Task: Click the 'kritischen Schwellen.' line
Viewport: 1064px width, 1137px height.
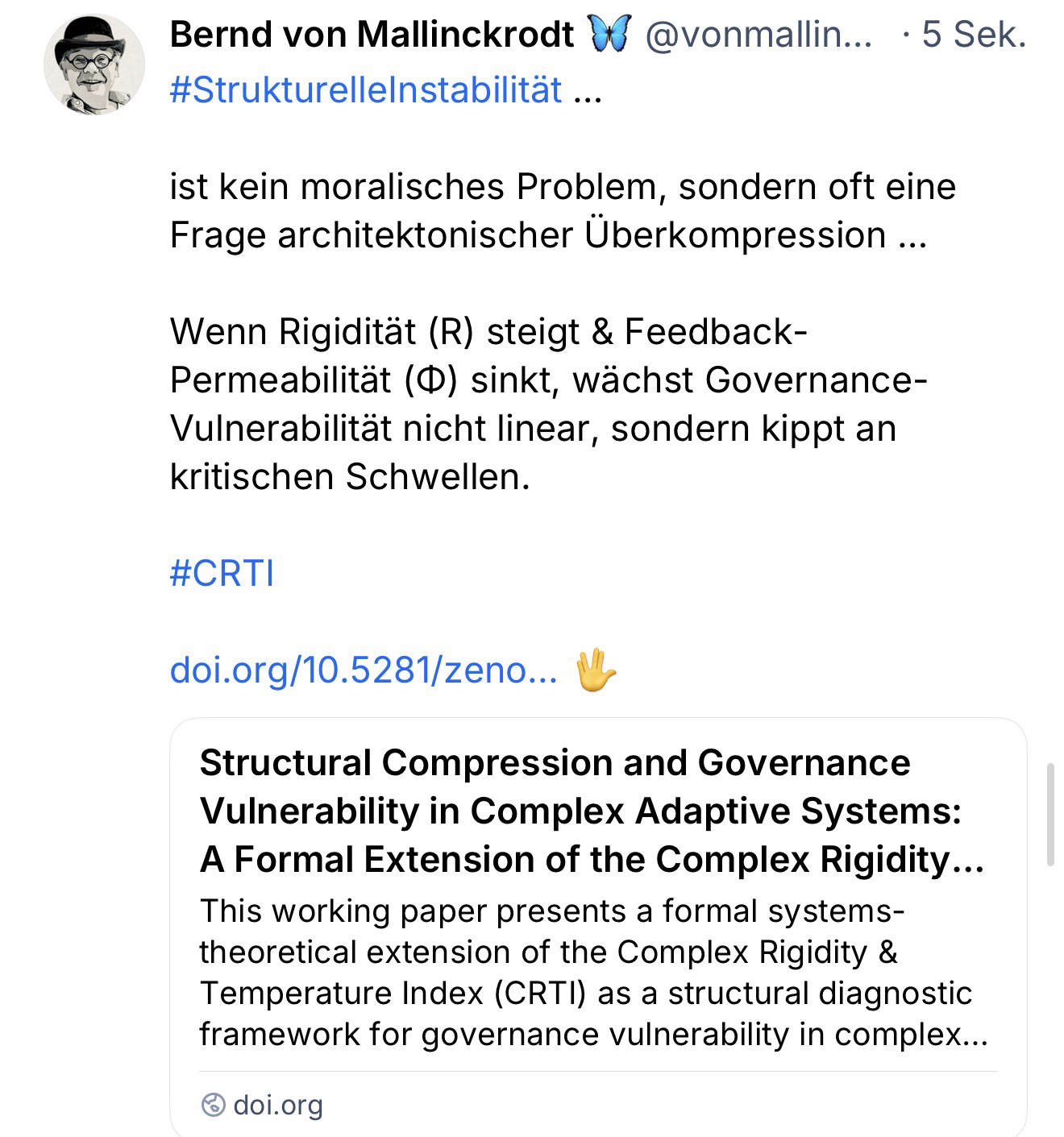Action: click(349, 476)
